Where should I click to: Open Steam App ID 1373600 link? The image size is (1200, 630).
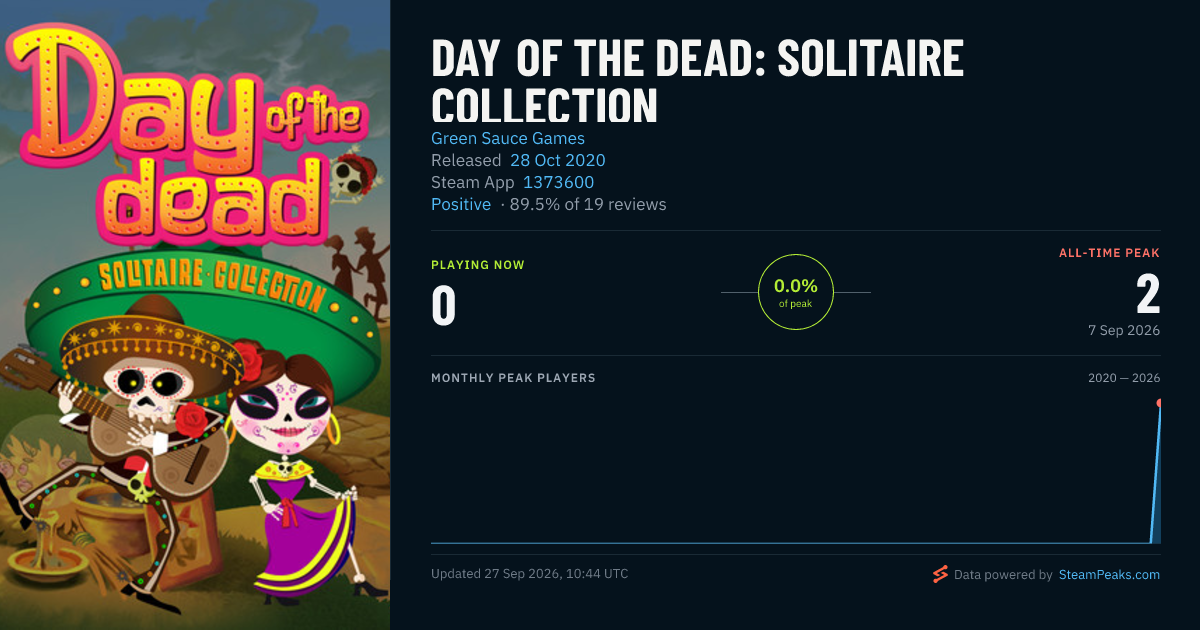(x=559, y=182)
